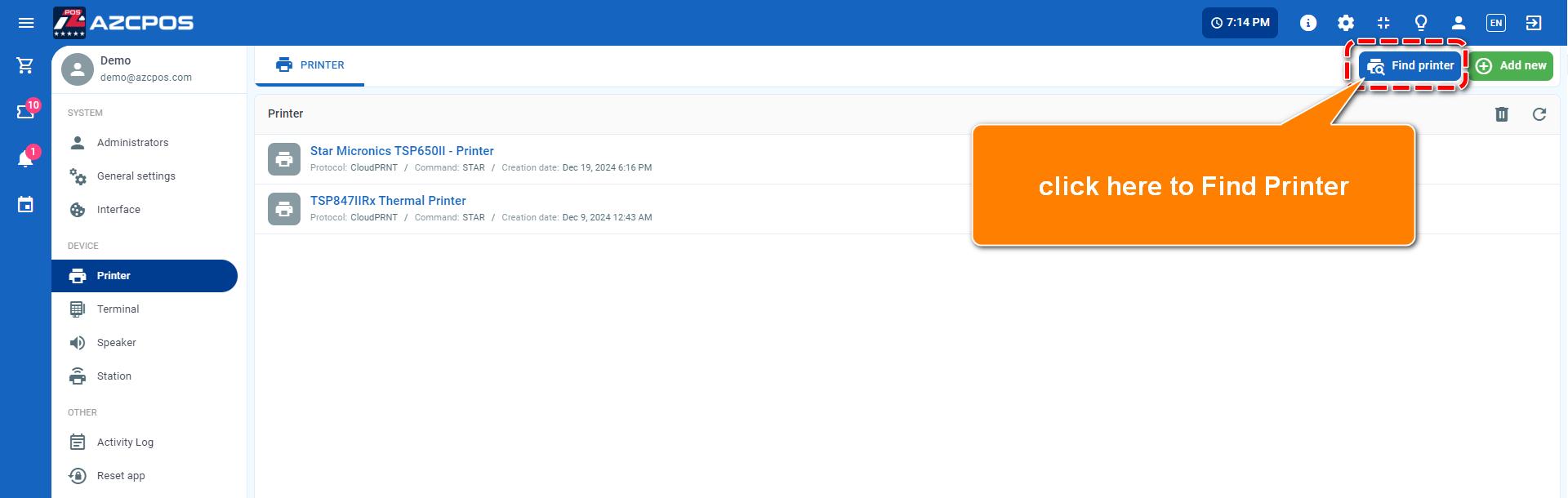Open Station in the sidebar
The image size is (1568, 498).
pyautogui.click(x=145, y=376)
